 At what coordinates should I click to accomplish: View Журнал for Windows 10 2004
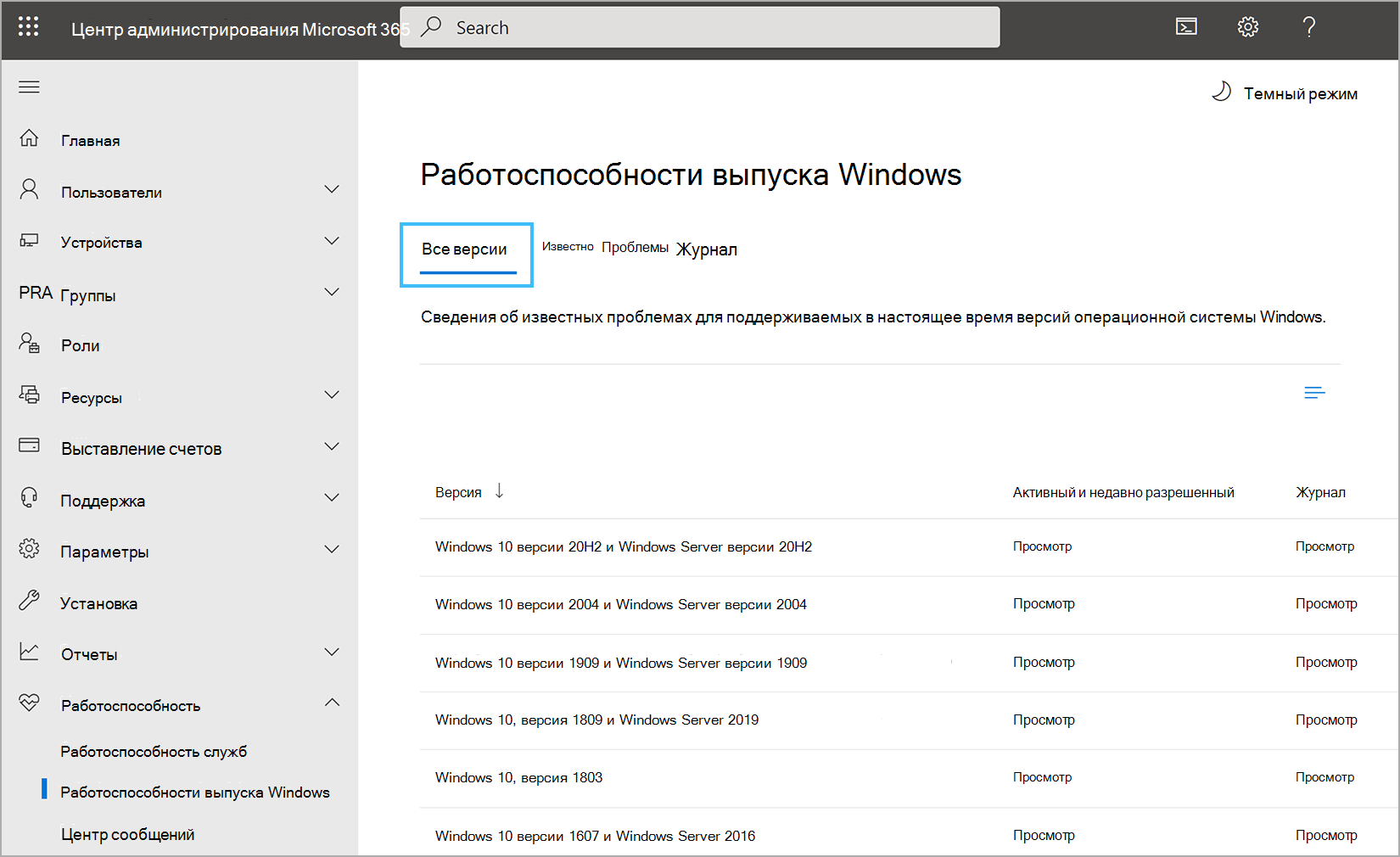click(1326, 603)
